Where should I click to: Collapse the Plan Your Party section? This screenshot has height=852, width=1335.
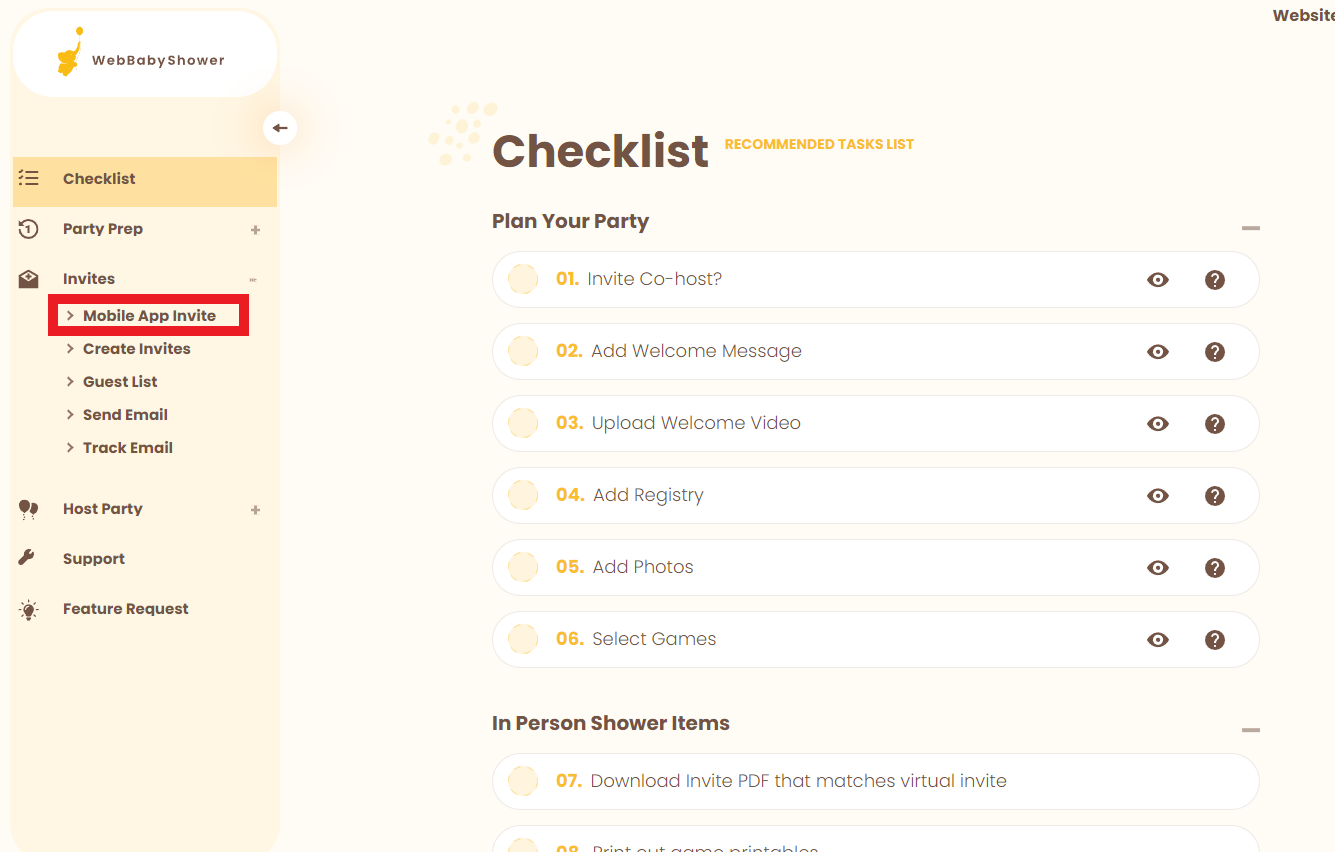point(1250,229)
